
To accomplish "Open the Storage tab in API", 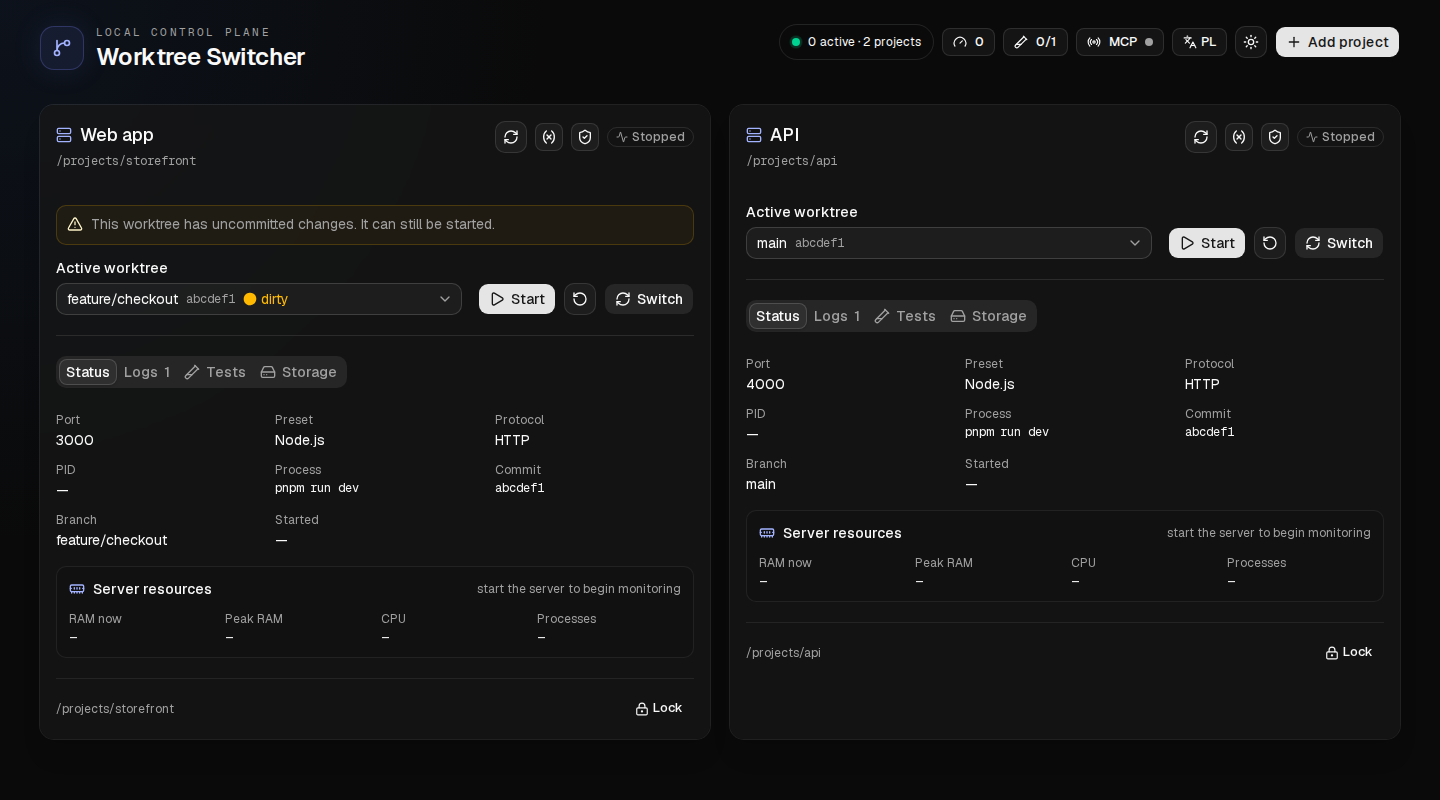I will [x=988, y=316].
